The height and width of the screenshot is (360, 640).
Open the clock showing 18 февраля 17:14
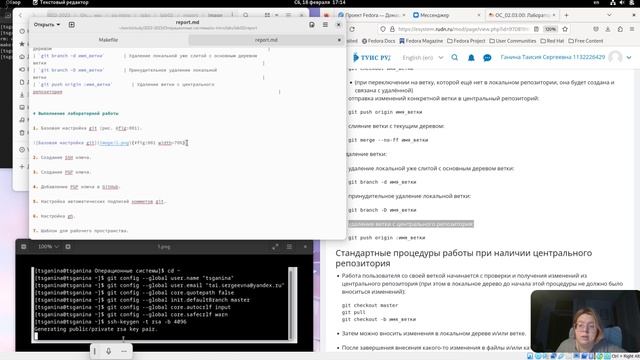point(319,2)
